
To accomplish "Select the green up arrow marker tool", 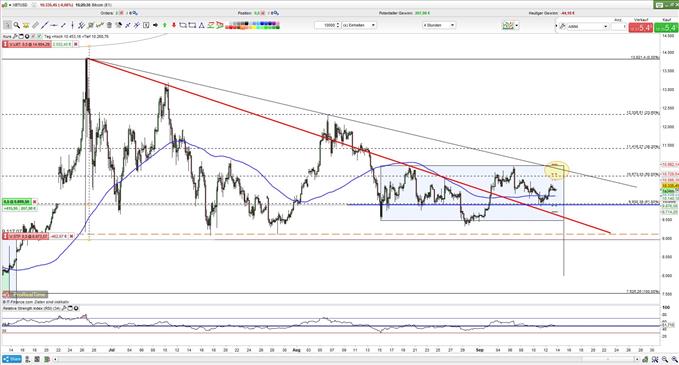I will pos(165,25).
